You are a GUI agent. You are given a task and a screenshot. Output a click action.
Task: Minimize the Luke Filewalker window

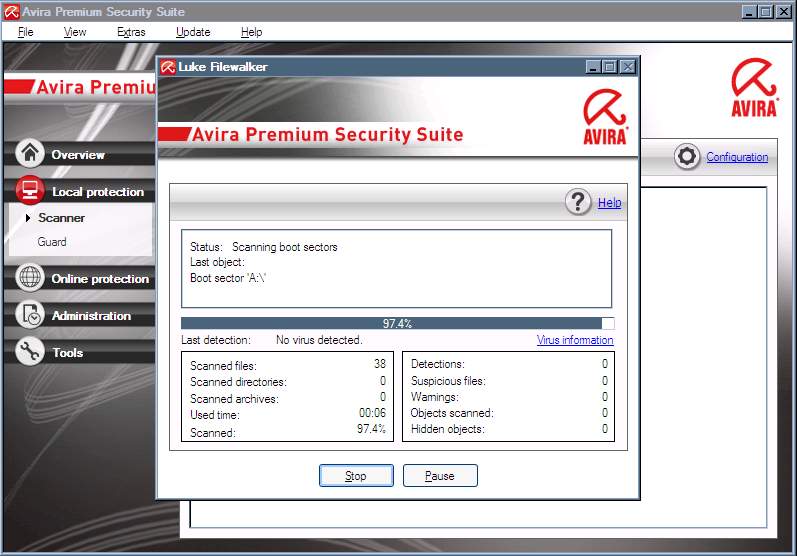(x=593, y=67)
